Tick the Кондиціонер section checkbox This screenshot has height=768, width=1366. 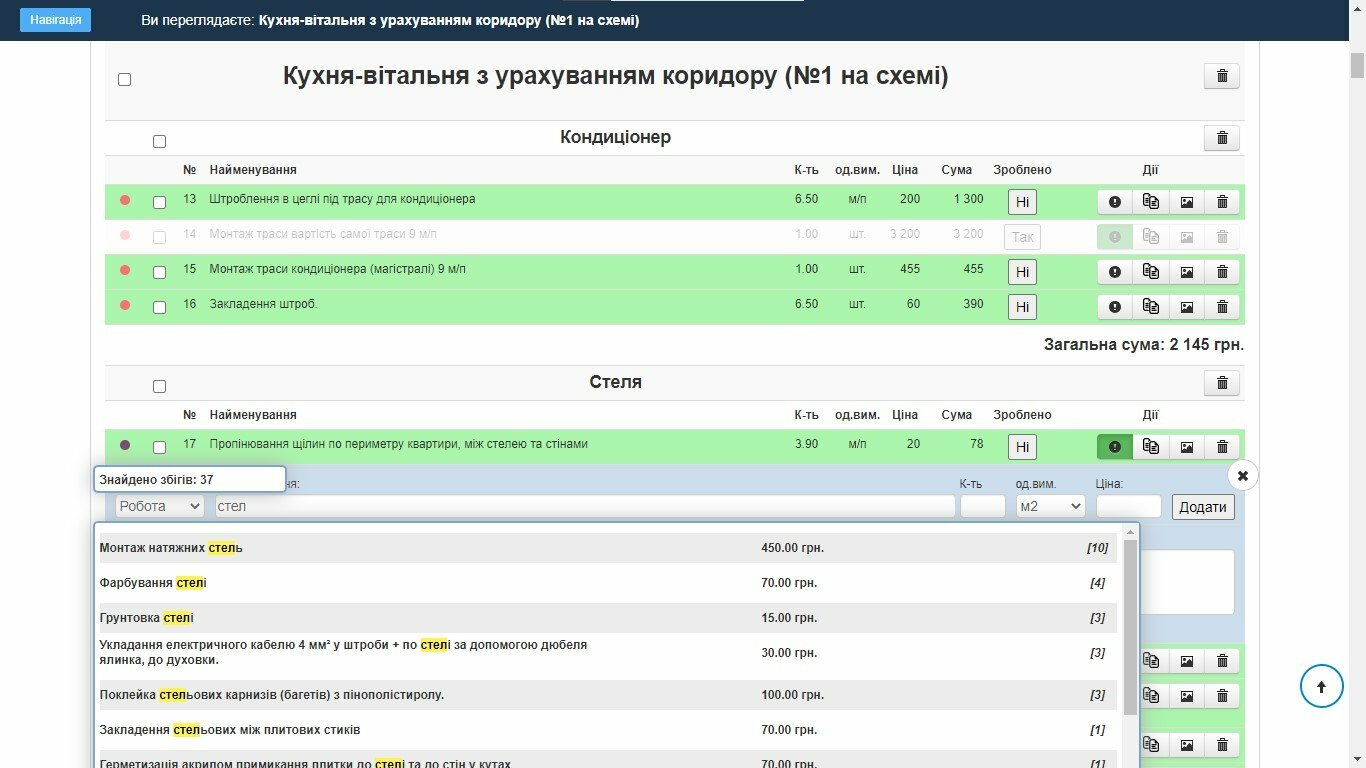159,141
